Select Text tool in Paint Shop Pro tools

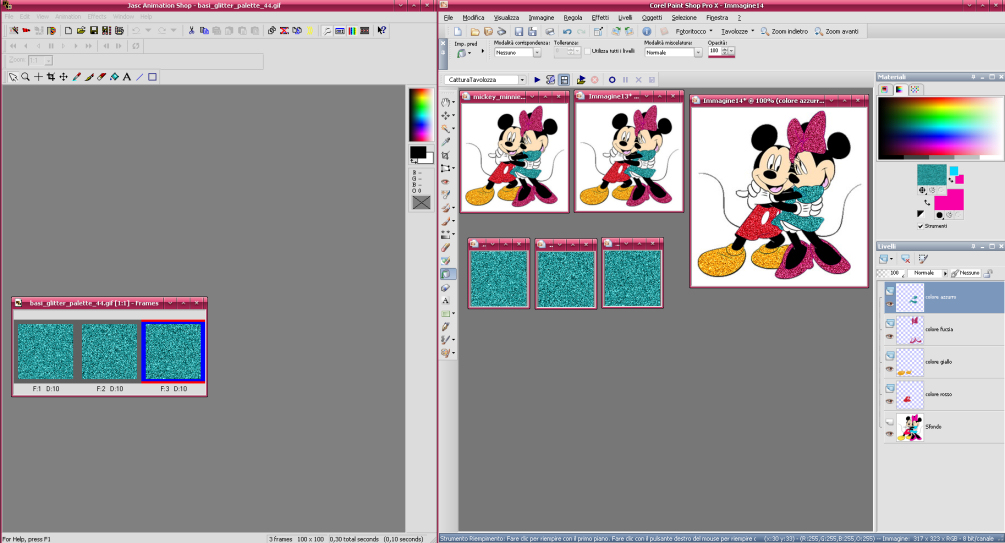coord(445,301)
